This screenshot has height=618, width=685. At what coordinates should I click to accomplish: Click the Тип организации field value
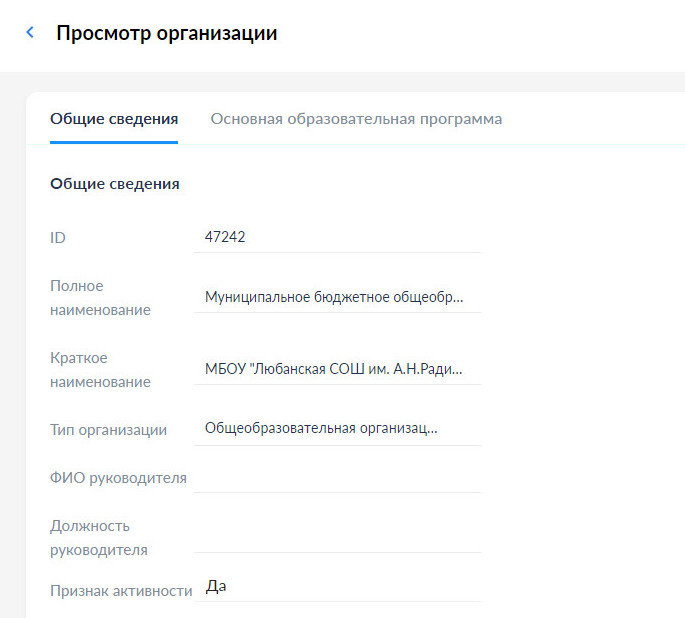pos(337,428)
